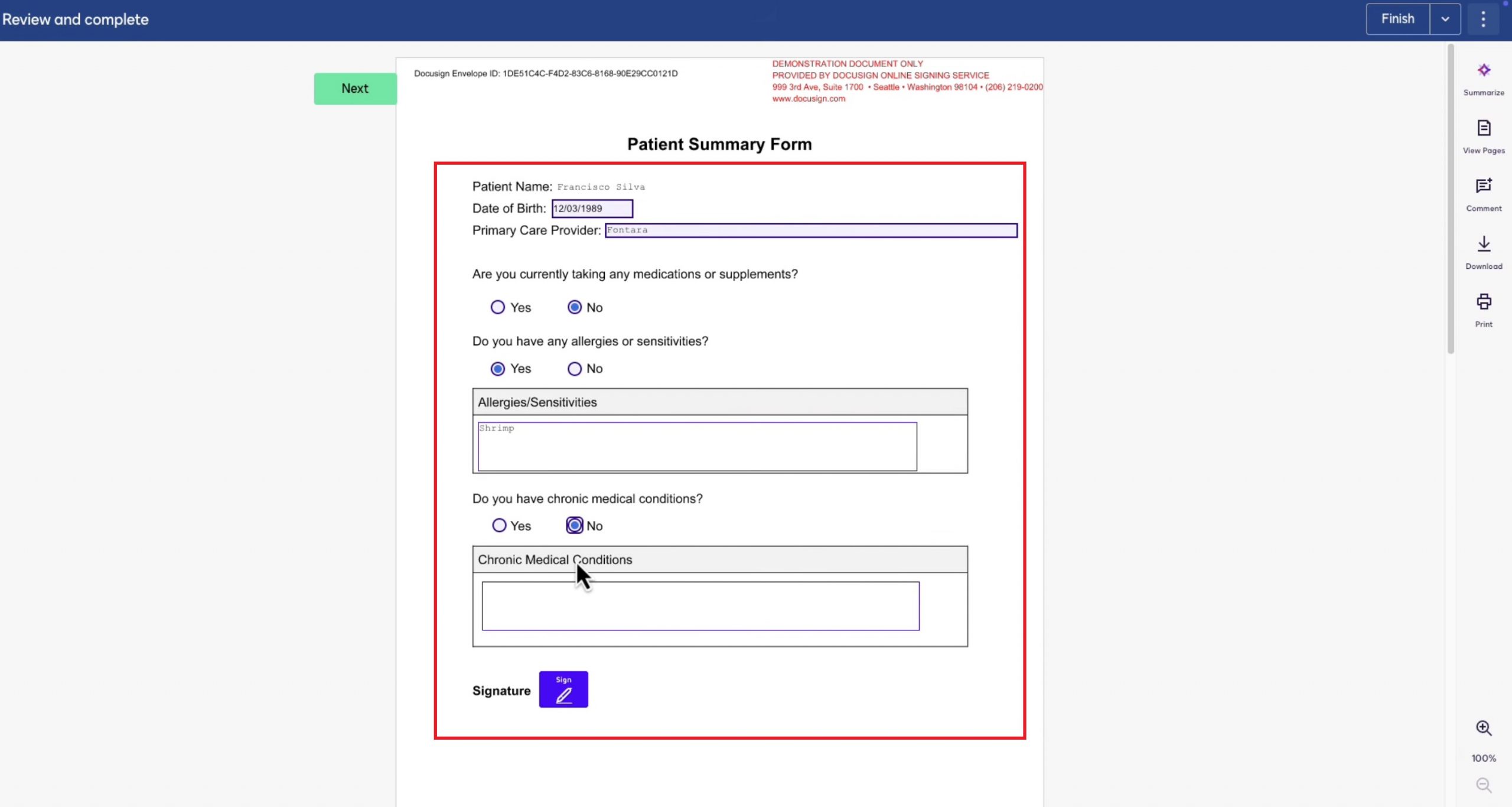Open the View Pages panel
This screenshot has height=807, width=1512.
pyautogui.click(x=1484, y=137)
